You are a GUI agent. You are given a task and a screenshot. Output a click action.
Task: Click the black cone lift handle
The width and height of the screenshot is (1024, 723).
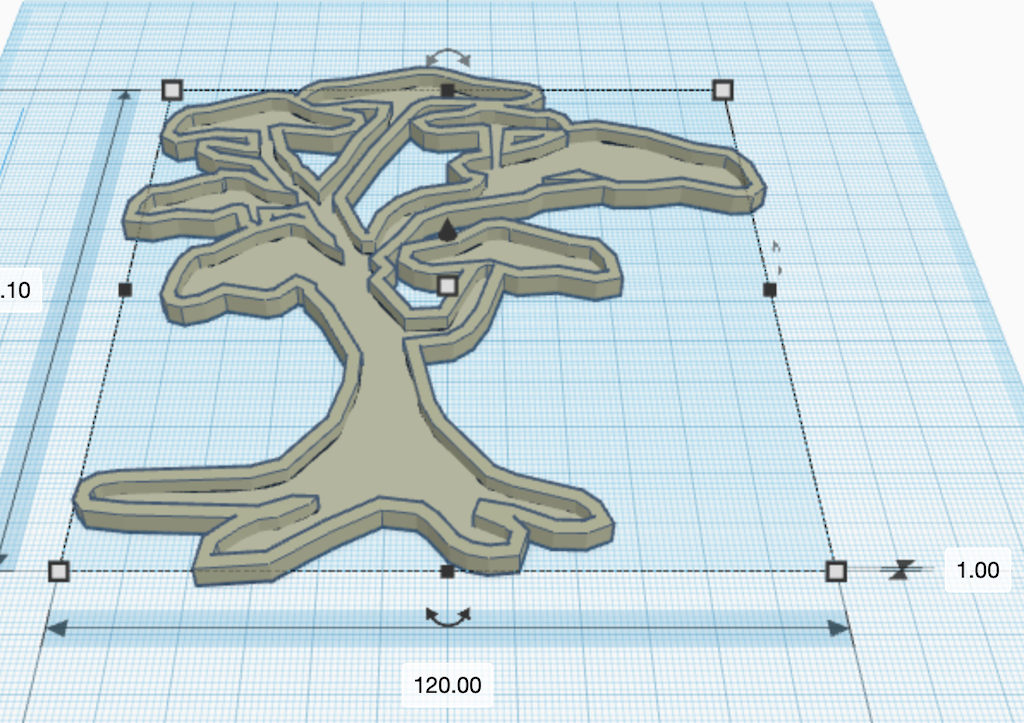coord(448,230)
